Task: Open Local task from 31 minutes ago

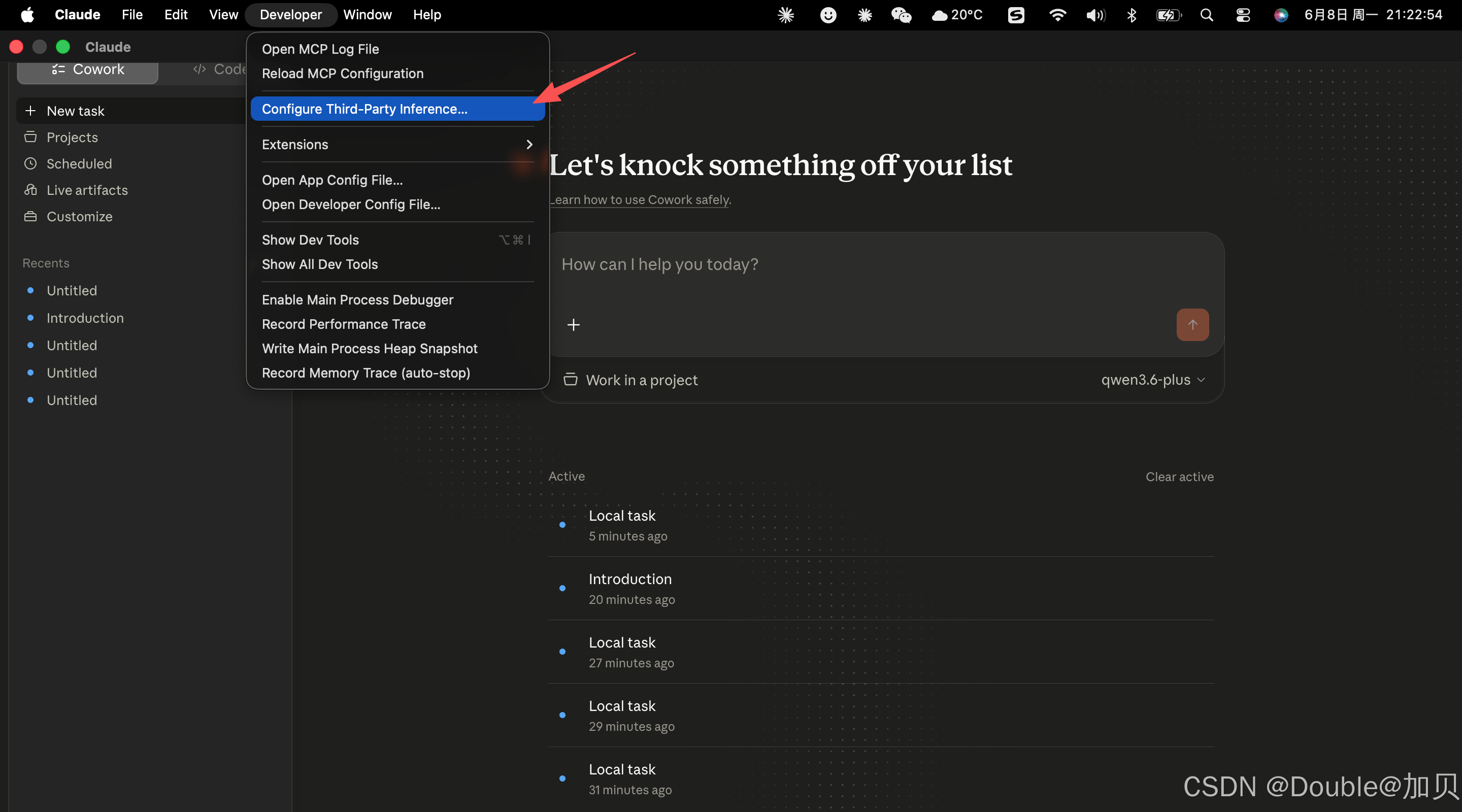Action: pos(881,779)
